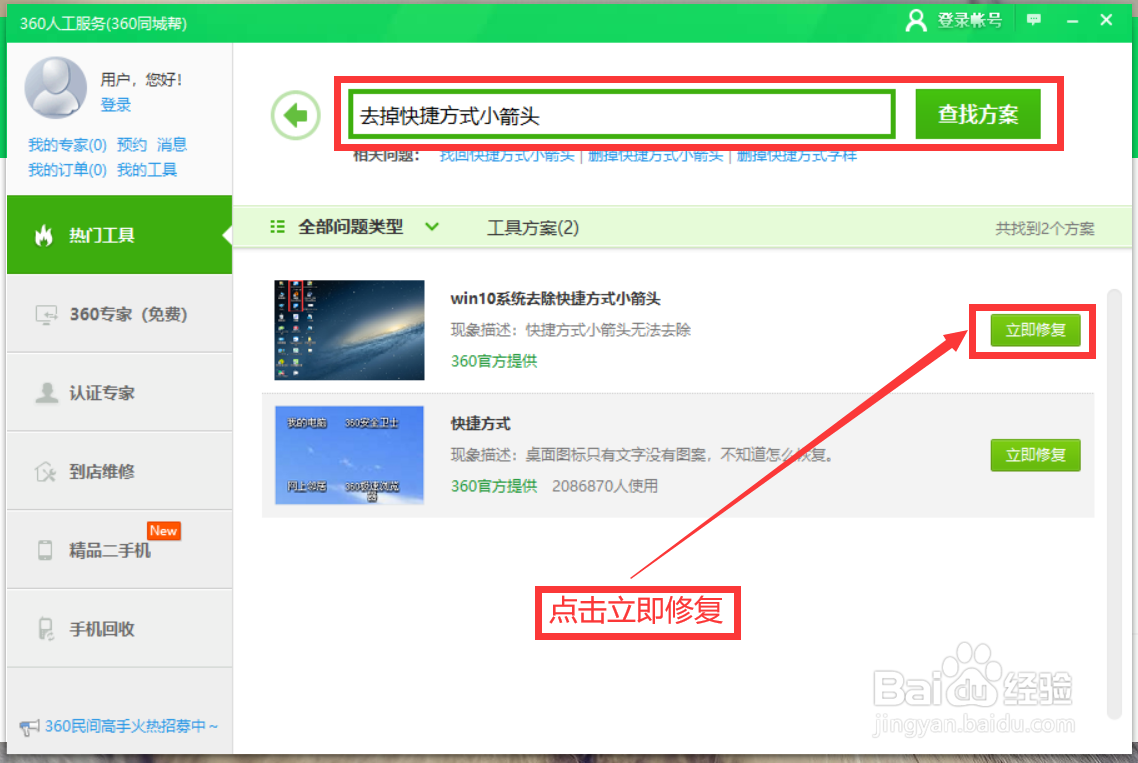Select the list-view icon beside 全部问题类型
This screenshot has width=1138, height=763.
click(x=277, y=227)
